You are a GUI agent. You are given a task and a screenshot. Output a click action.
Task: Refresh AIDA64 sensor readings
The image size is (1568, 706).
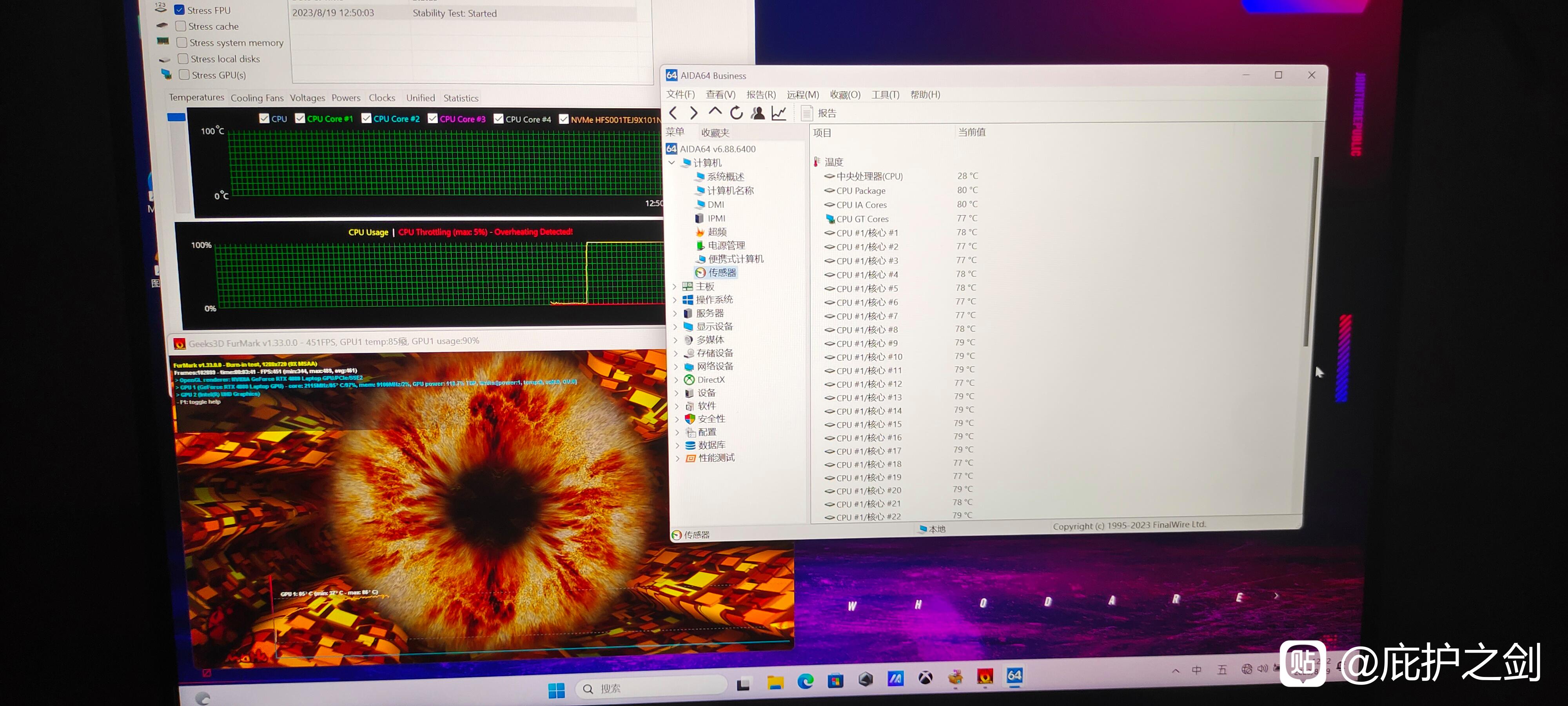[x=736, y=113]
